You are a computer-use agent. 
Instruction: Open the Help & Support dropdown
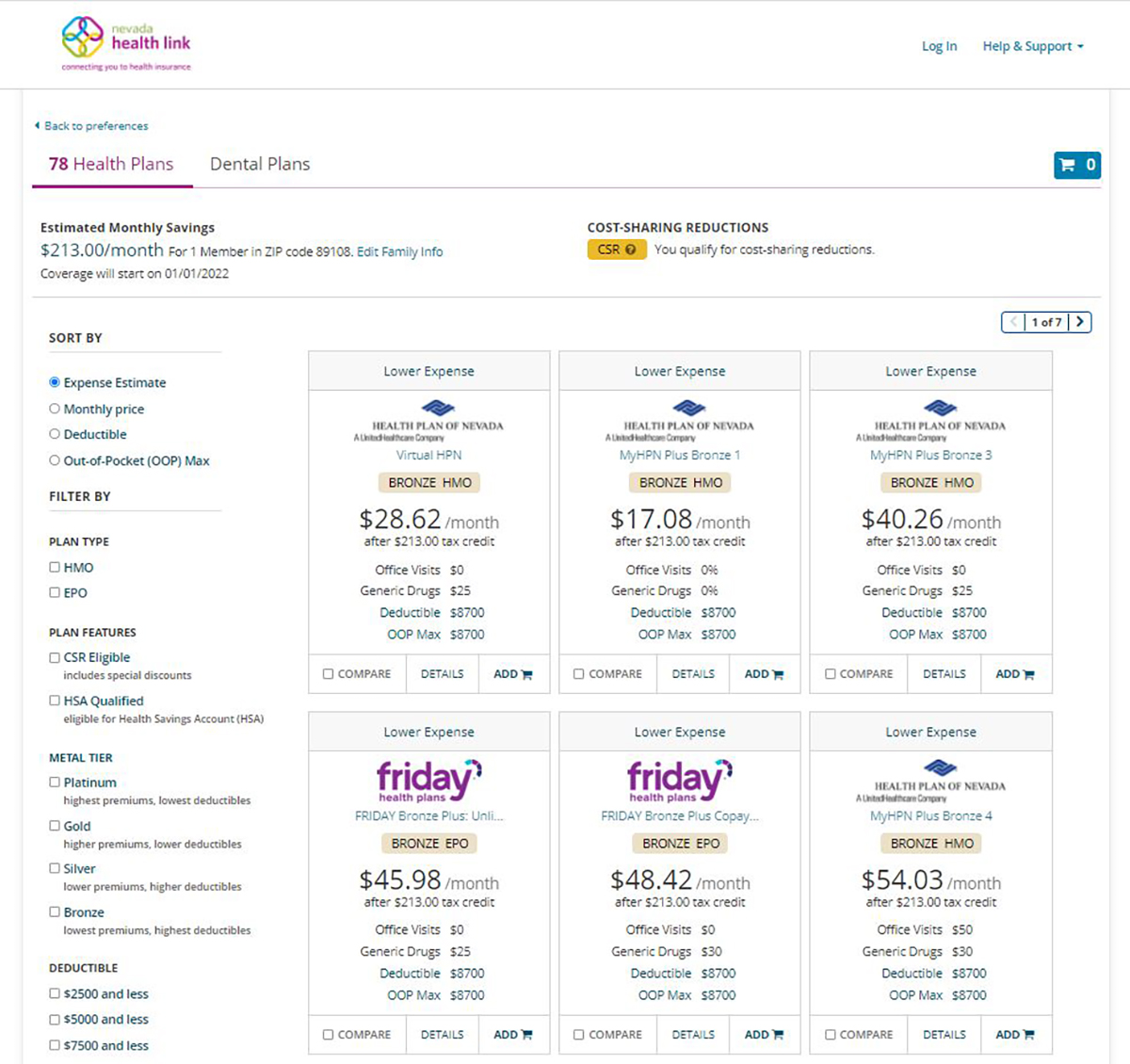1033,46
